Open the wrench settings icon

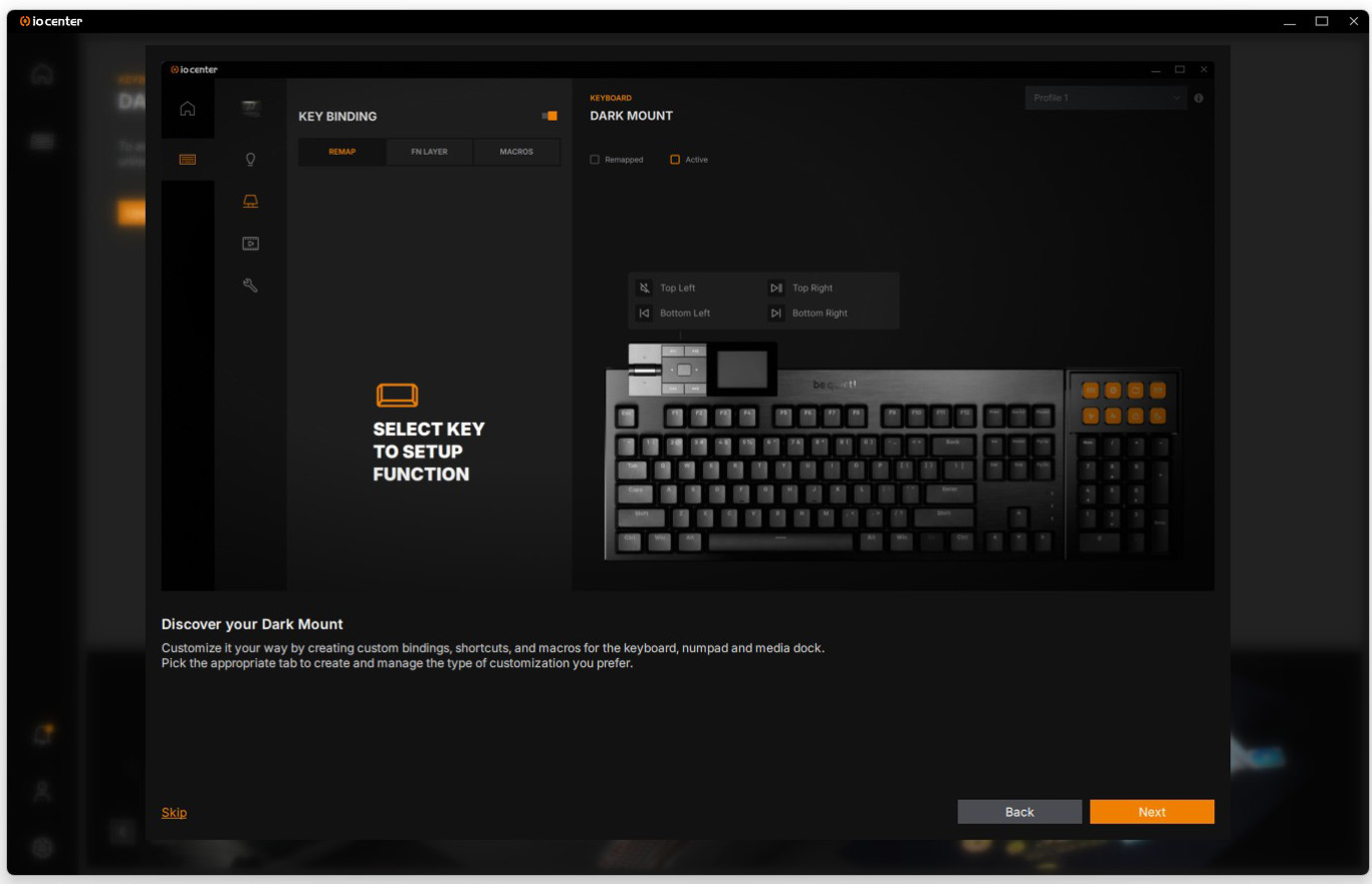pos(251,286)
